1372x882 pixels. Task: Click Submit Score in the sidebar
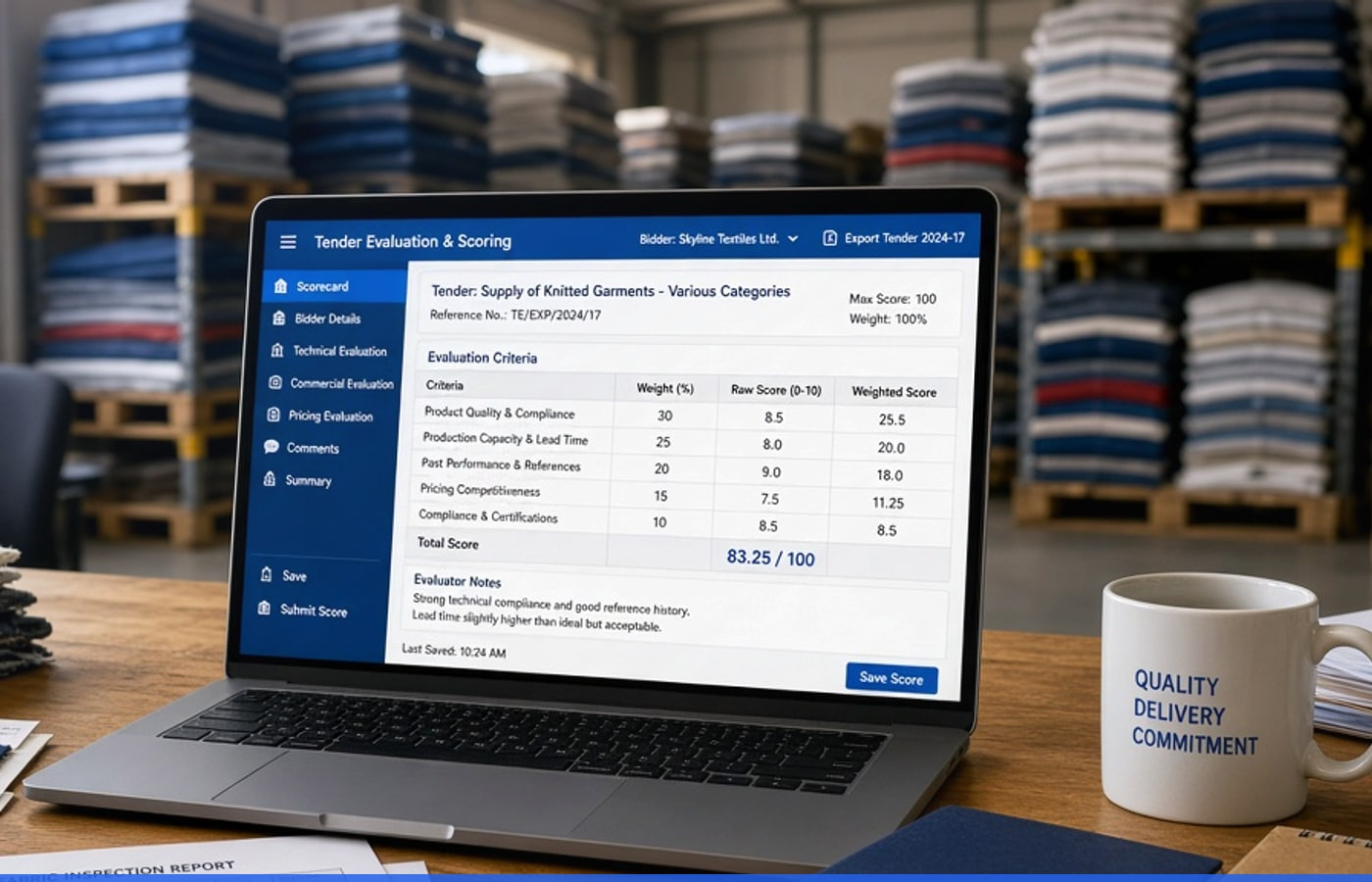click(314, 611)
